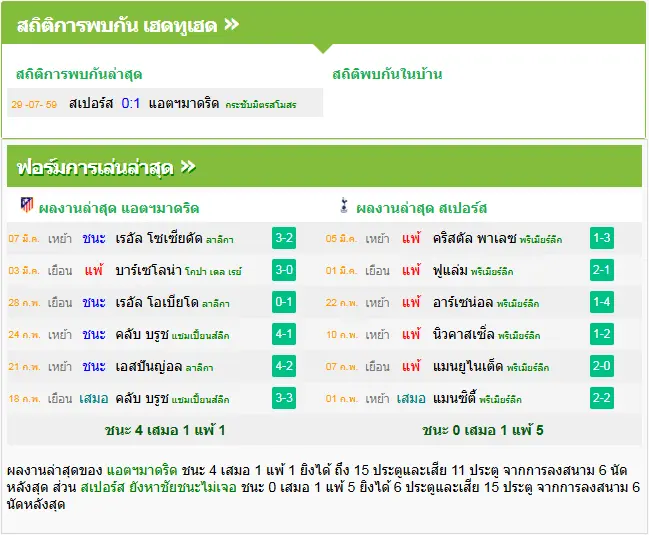Click the date 05 มี.ค. in Spurs form

pyautogui.click(x=341, y=238)
